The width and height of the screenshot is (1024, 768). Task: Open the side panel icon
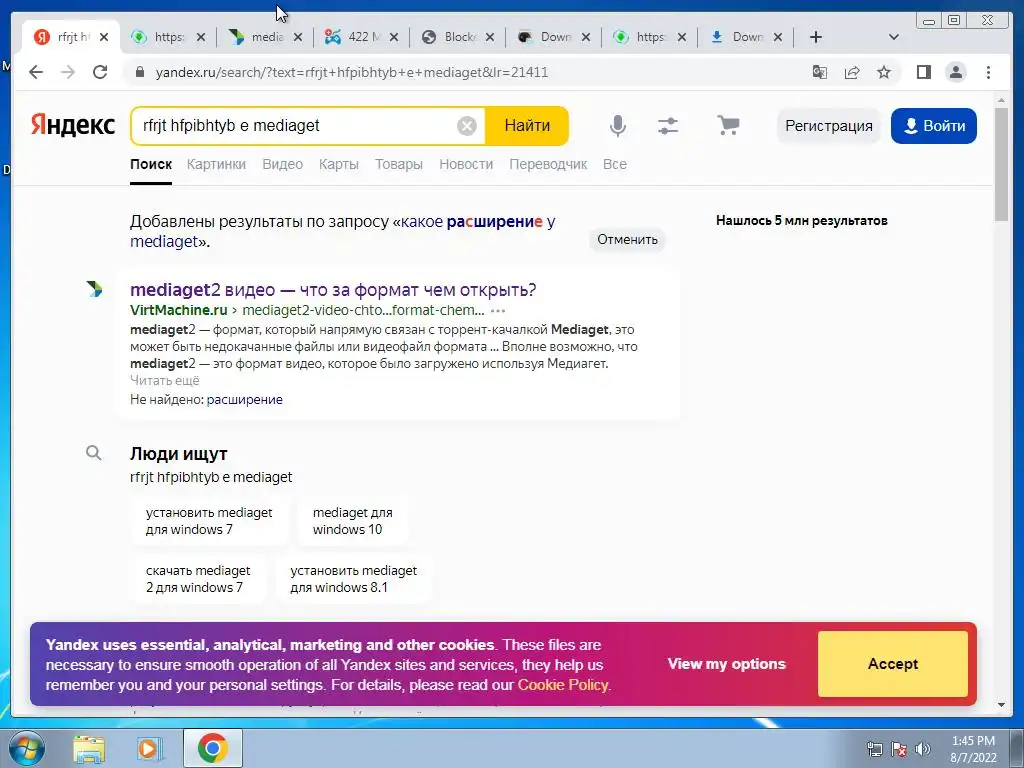coord(923,72)
